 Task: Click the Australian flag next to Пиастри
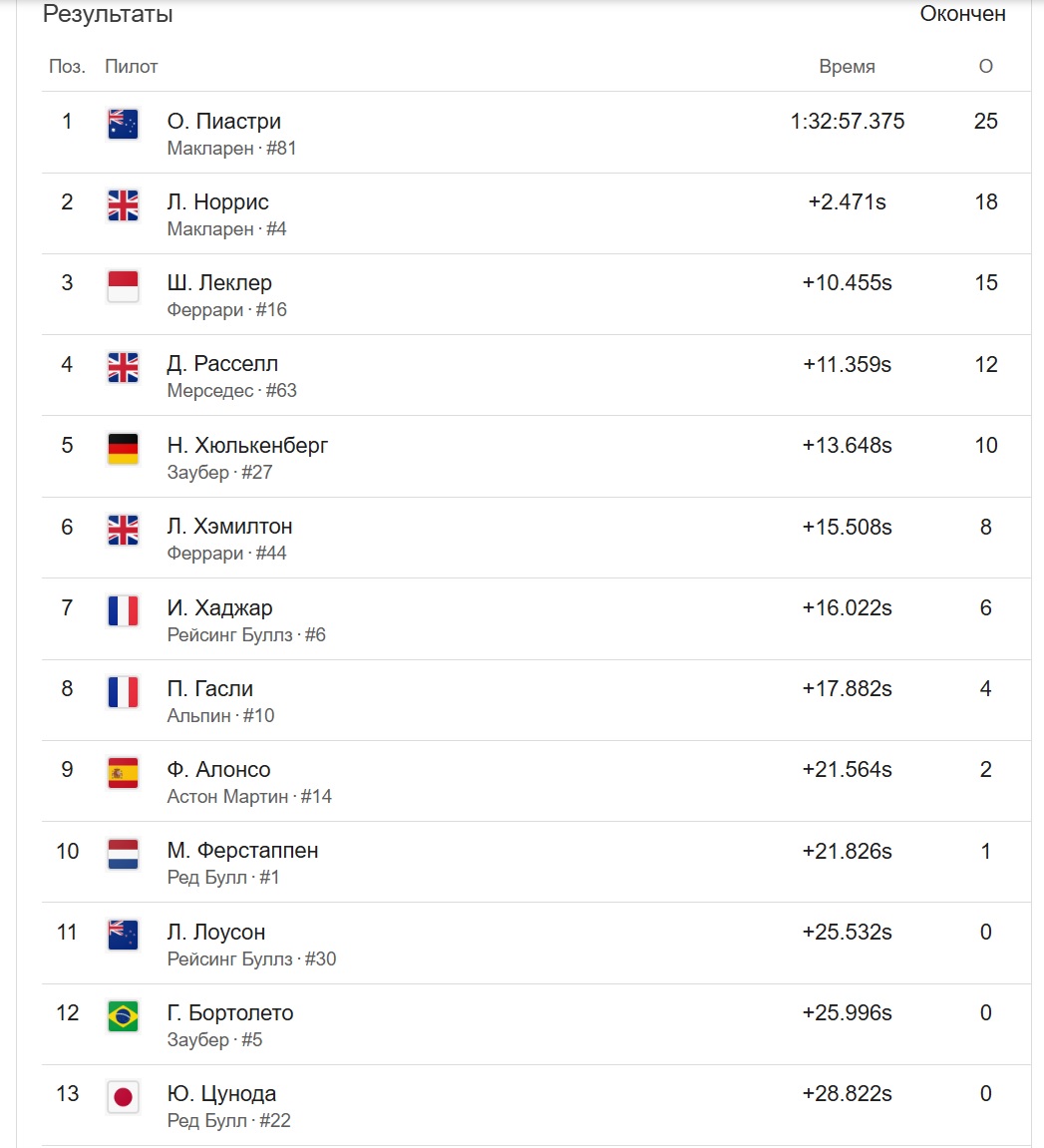[123, 124]
